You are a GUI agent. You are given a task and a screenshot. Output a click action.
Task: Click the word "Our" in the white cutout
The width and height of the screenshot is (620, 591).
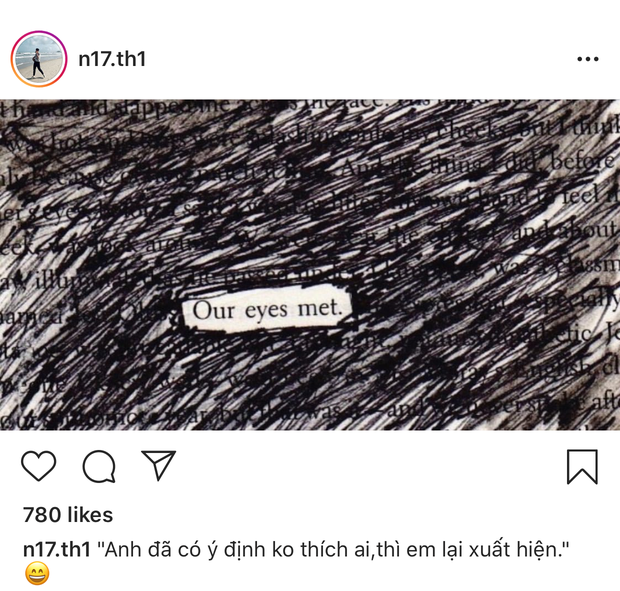pyautogui.click(x=213, y=311)
